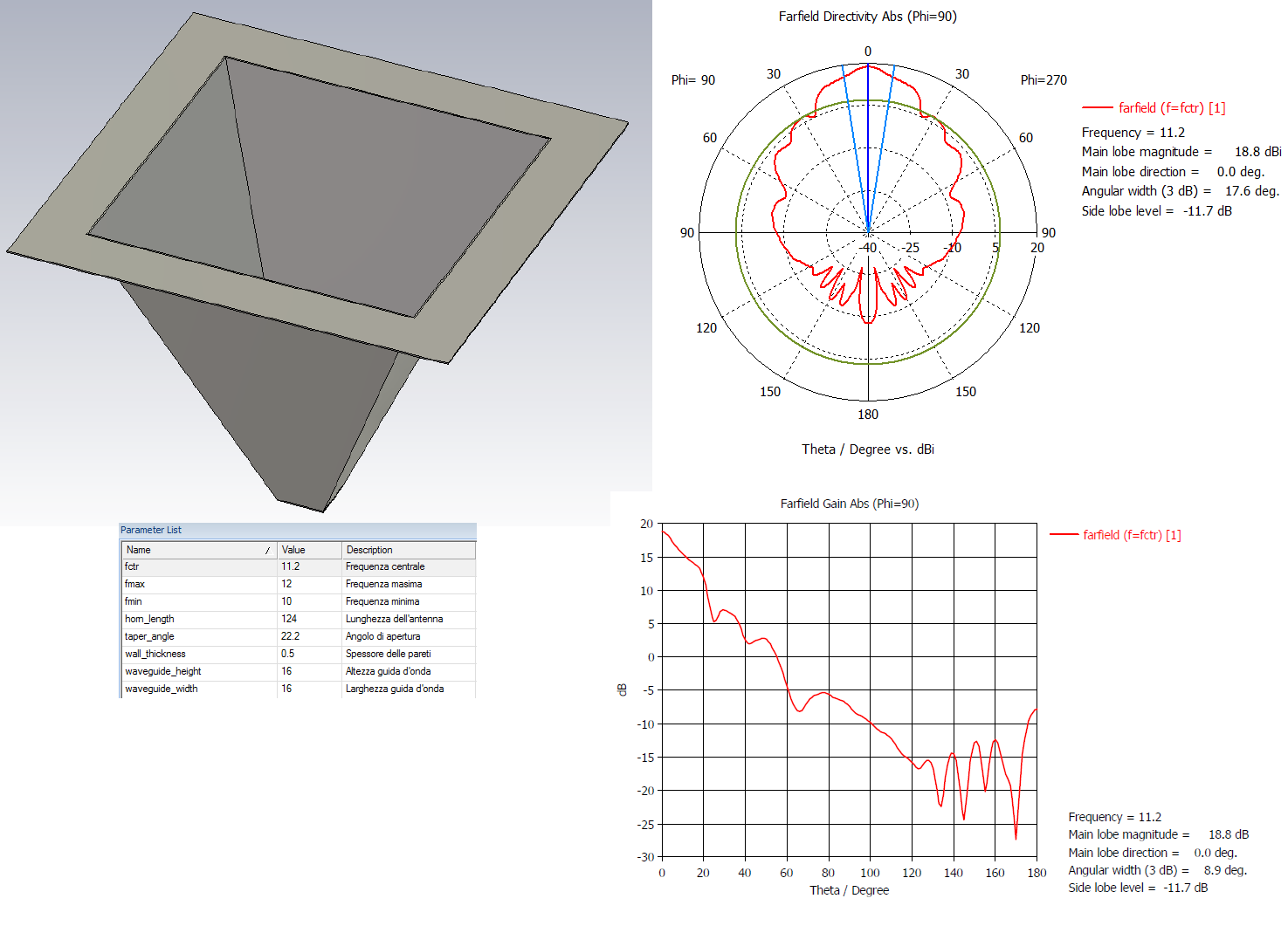This screenshot has width=1288, height=926.
Task: Click the dB vertical axis label of gain plot
Action: click(x=623, y=689)
